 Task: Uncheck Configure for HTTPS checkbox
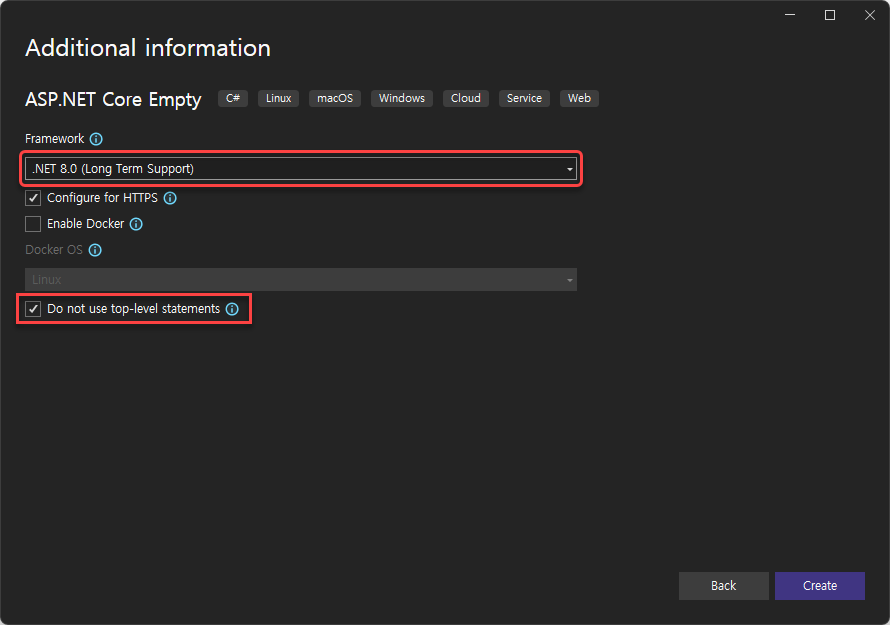click(33, 198)
